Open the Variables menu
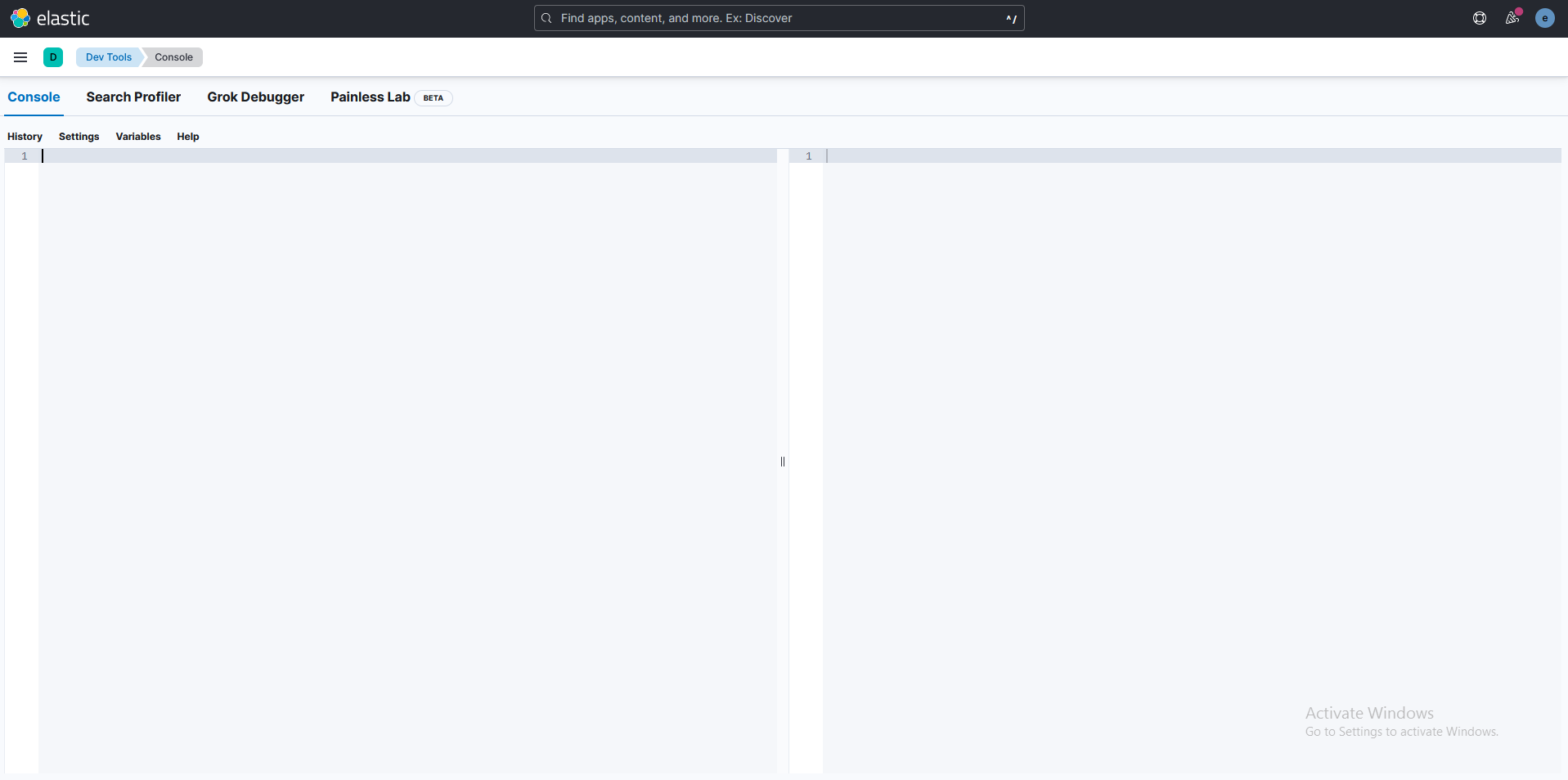 pos(137,136)
